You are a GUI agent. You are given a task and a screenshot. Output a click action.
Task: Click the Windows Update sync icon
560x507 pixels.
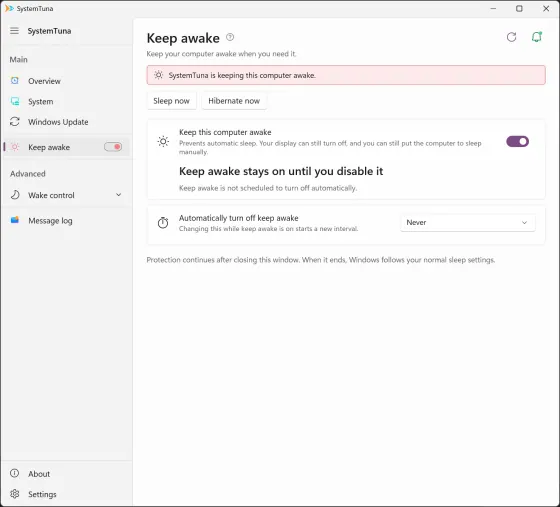pyautogui.click(x=15, y=122)
